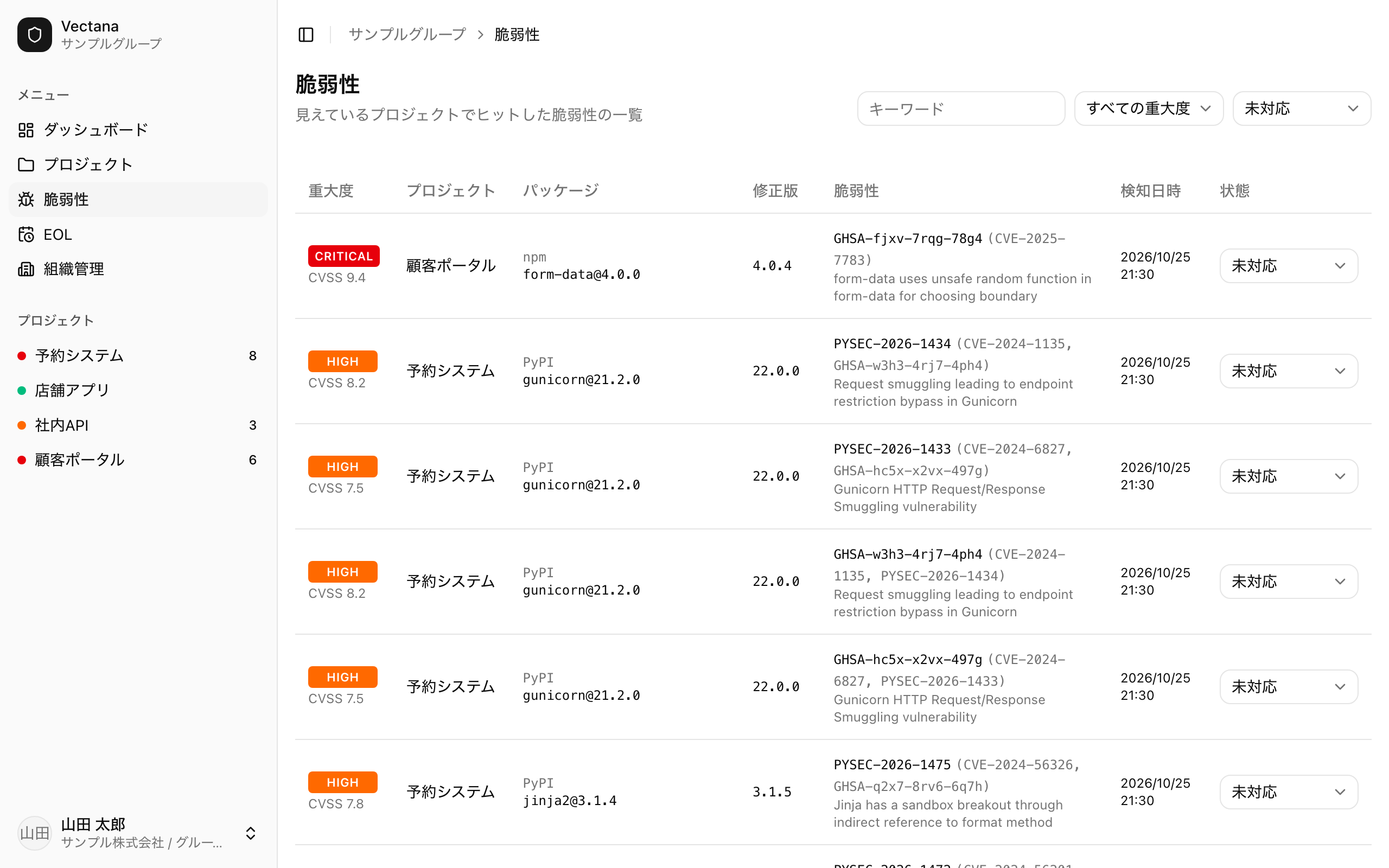Click サンプルグループ breadcrumb link
Viewport: 1389px width, 868px height.
click(407, 34)
